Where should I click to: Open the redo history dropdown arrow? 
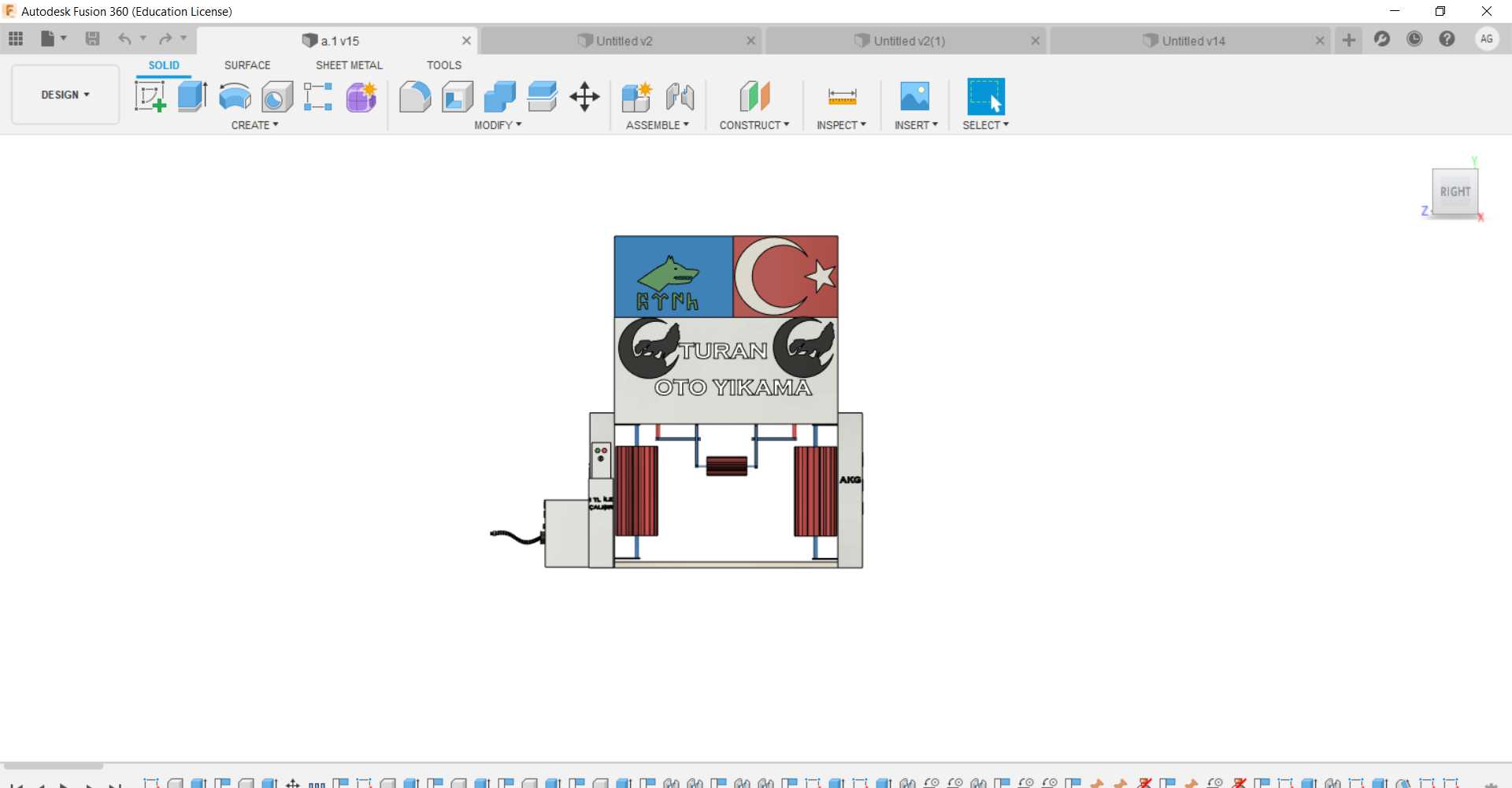pos(183,39)
